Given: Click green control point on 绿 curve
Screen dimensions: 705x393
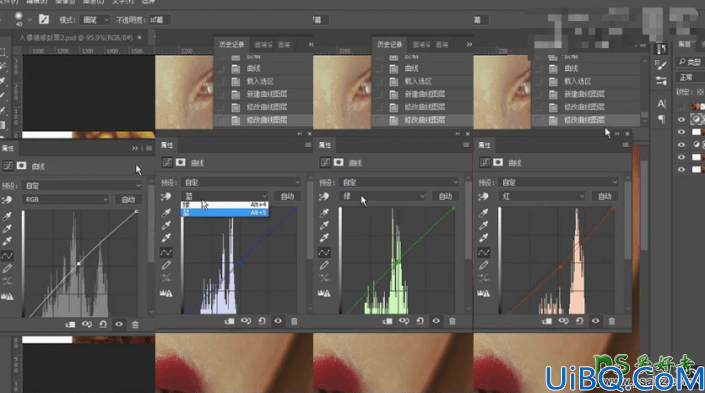Looking at the screenshot, I should click(x=398, y=261).
